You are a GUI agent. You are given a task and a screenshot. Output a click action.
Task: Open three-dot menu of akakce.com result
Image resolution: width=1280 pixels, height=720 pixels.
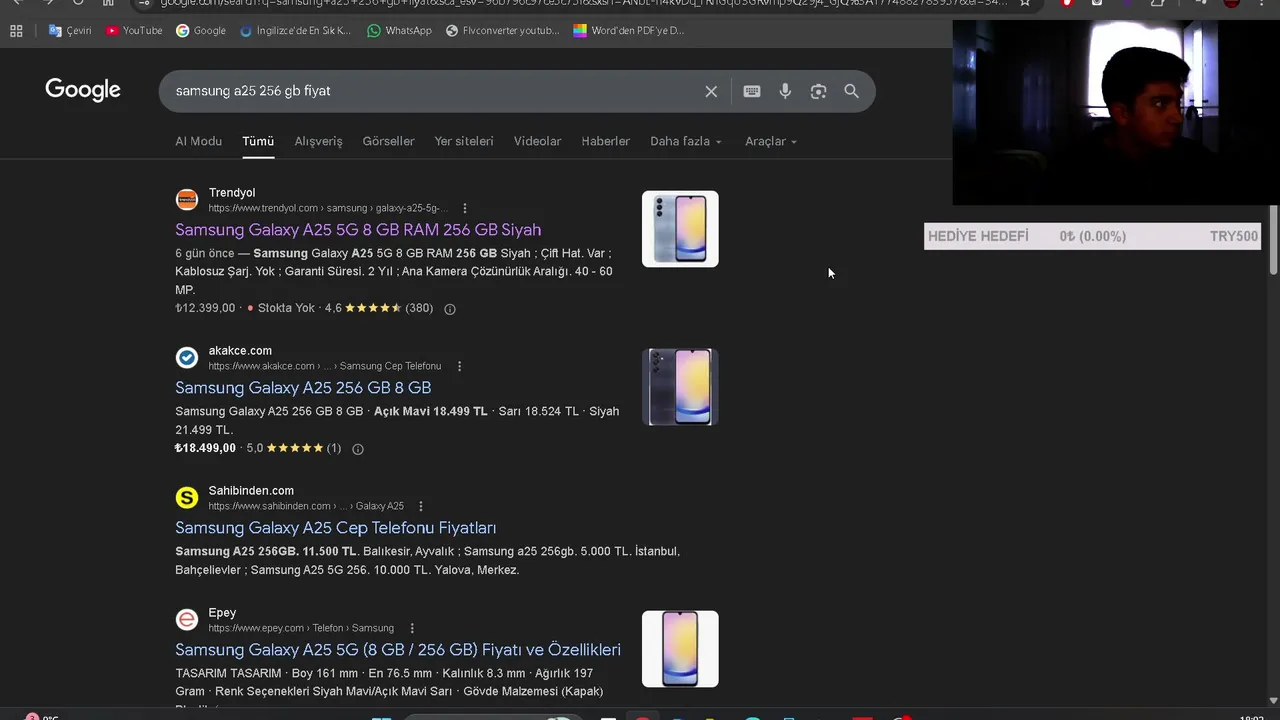click(x=459, y=366)
